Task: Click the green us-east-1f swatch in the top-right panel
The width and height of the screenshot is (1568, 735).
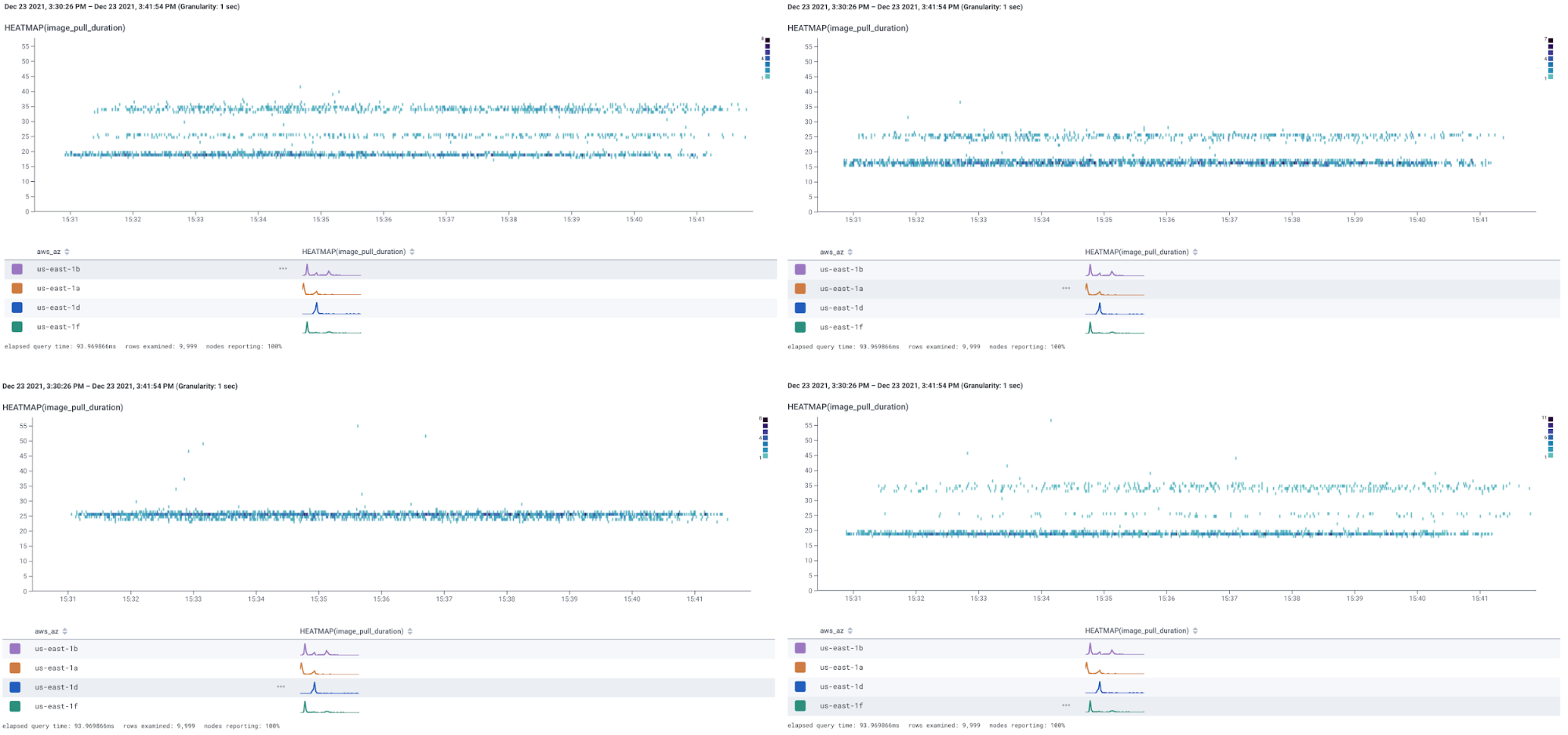Action: pyautogui.click(x=800, y=327)
